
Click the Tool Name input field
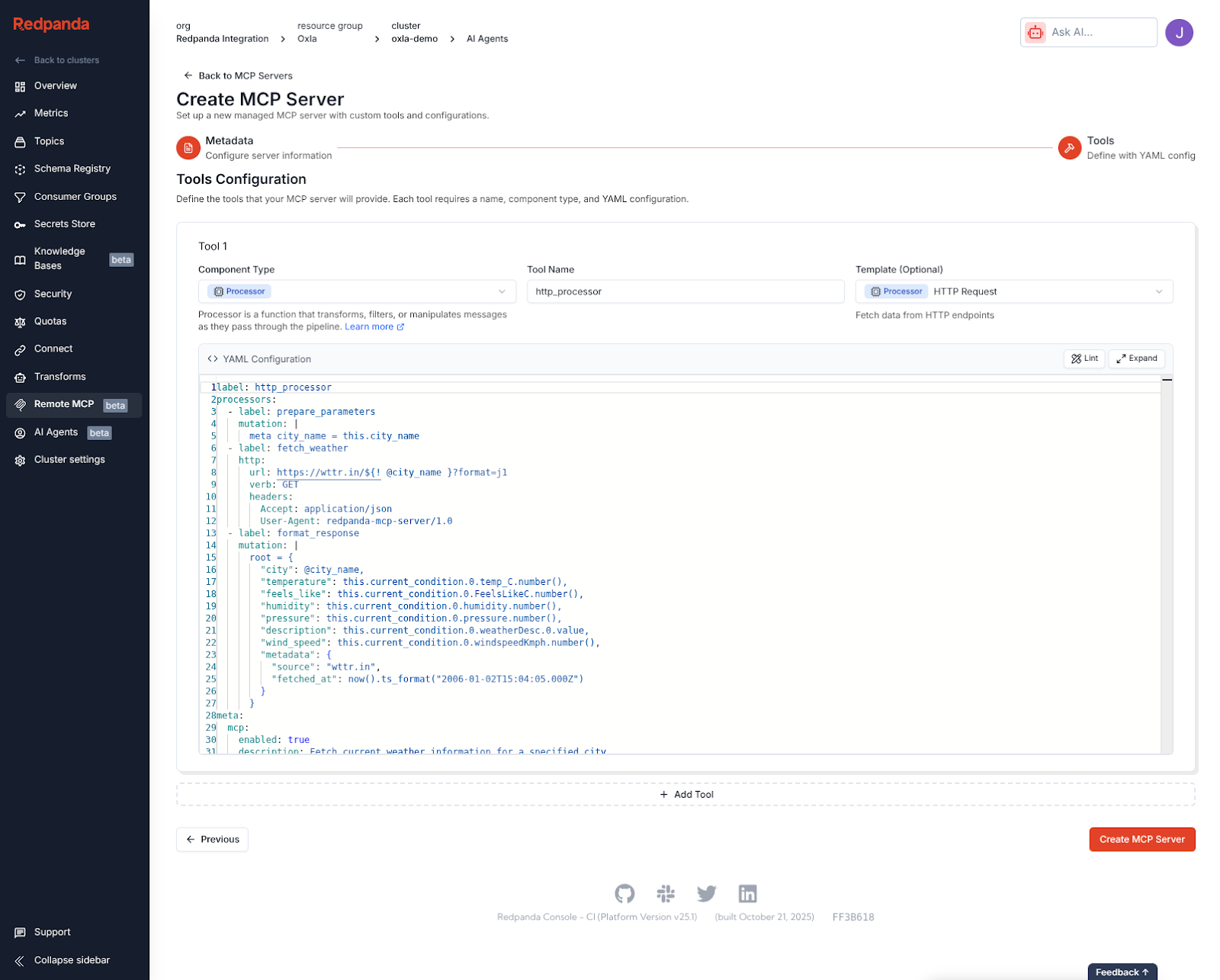[685, 291]
